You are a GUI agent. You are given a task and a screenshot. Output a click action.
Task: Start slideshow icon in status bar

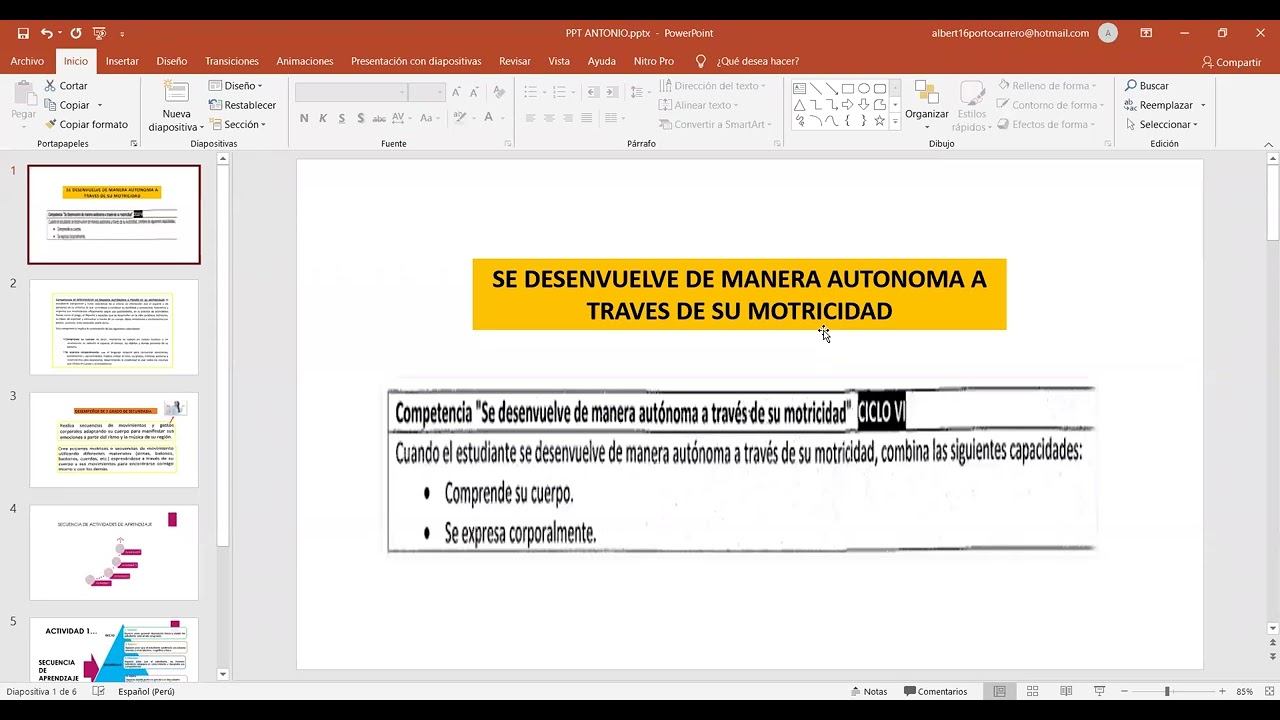pyautogui.click(x=1100, y=691)
